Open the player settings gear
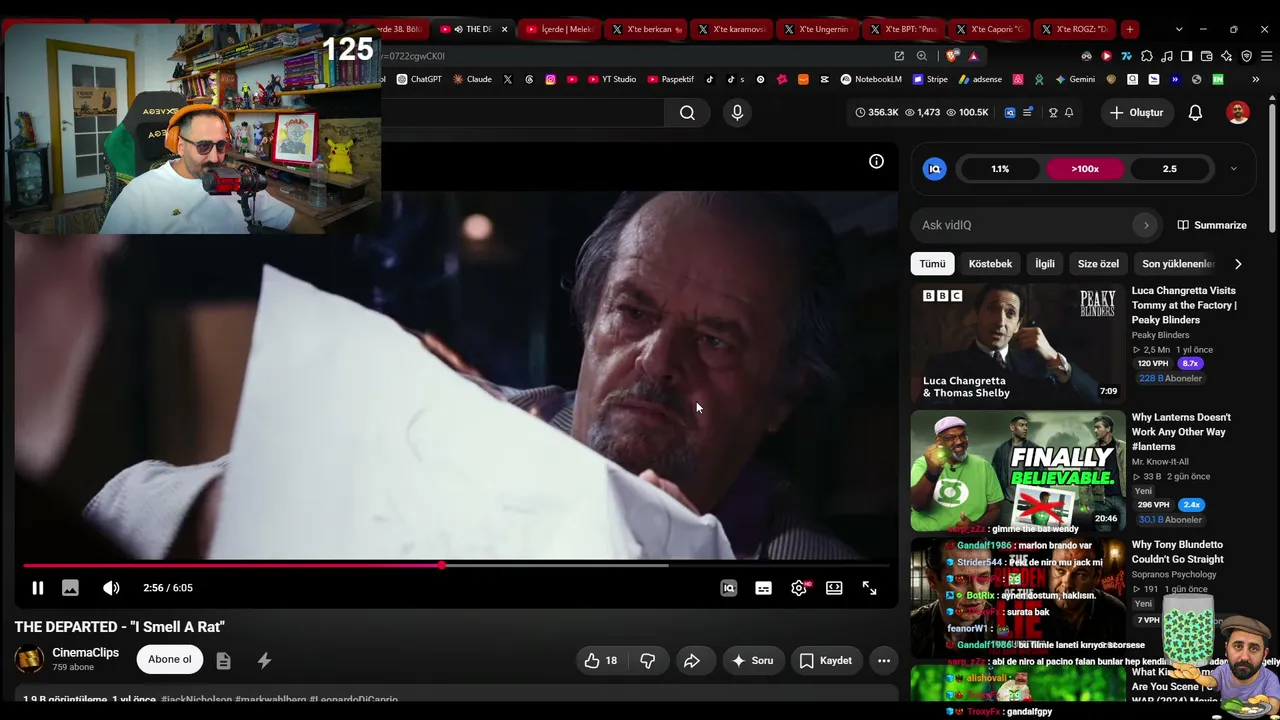Screen dimensions: 1280x720 [x=799, y=588]
